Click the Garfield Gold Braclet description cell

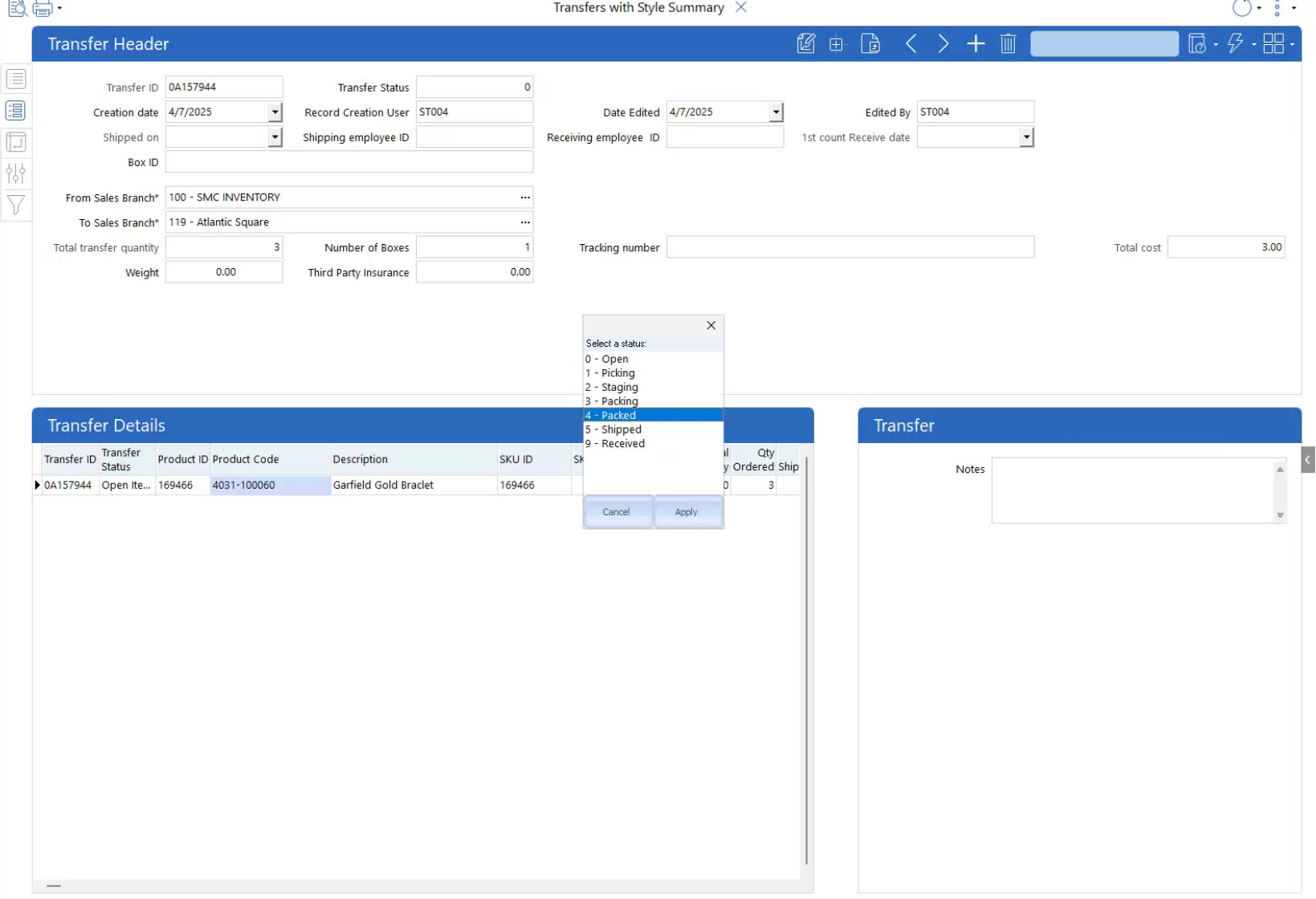tap(414, 485)
